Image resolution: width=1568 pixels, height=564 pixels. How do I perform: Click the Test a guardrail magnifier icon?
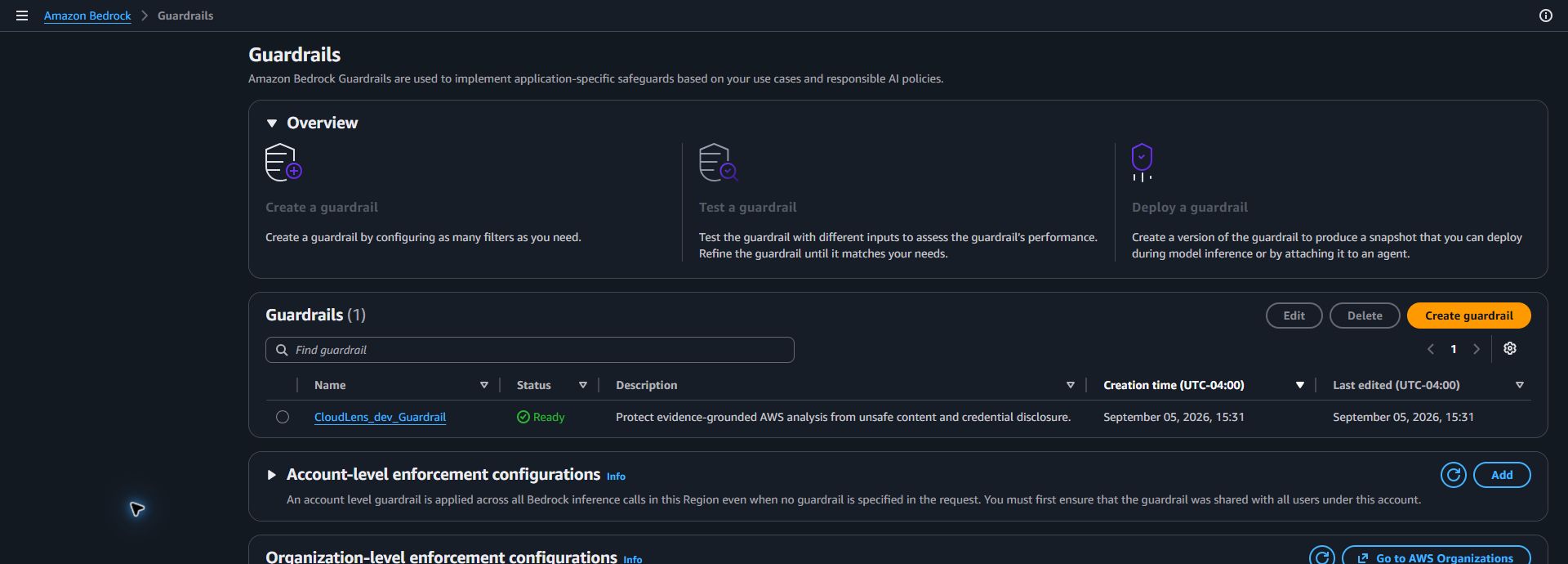718,163
